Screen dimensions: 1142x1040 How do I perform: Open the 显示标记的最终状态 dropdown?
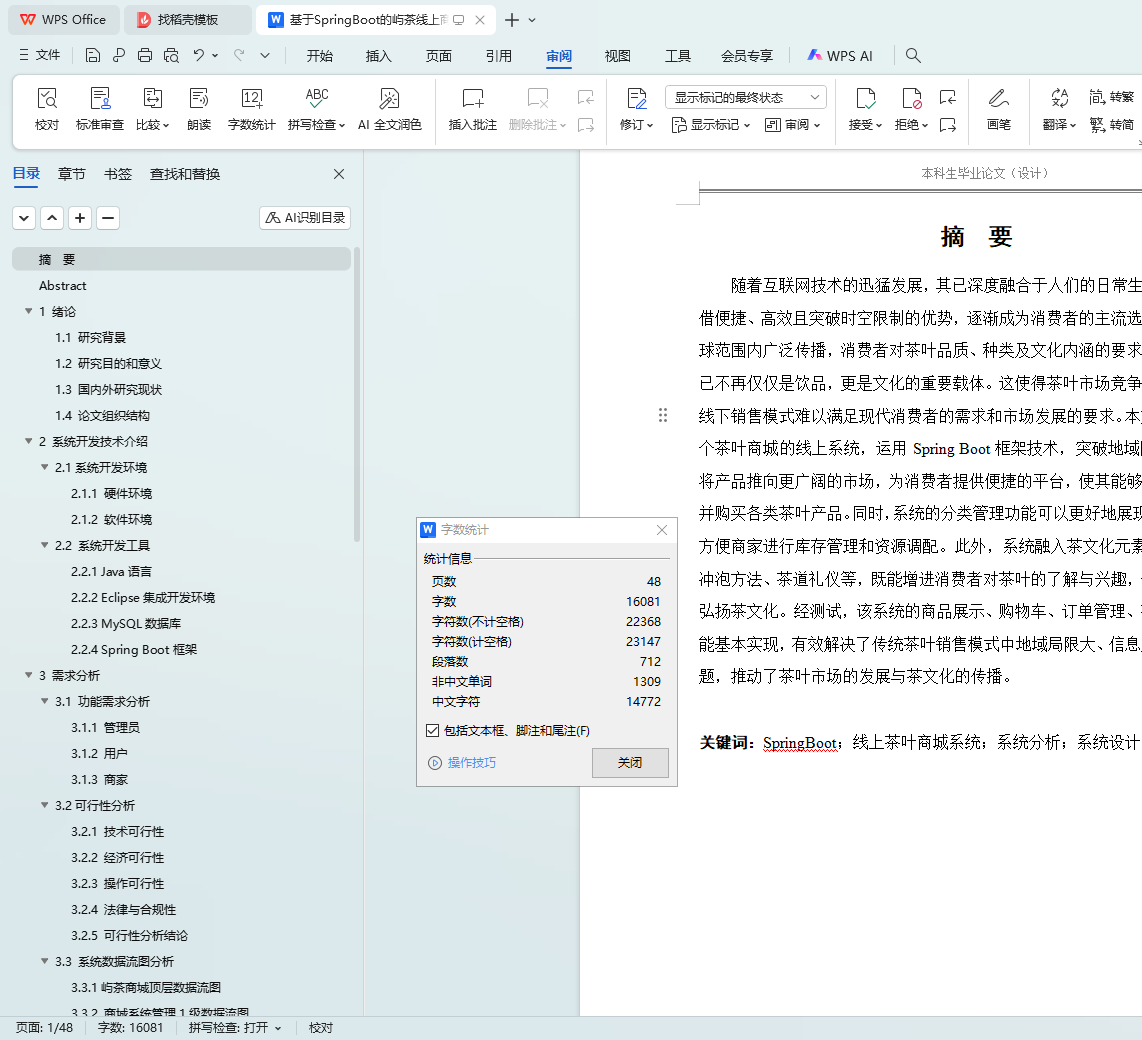click(746, 97)
